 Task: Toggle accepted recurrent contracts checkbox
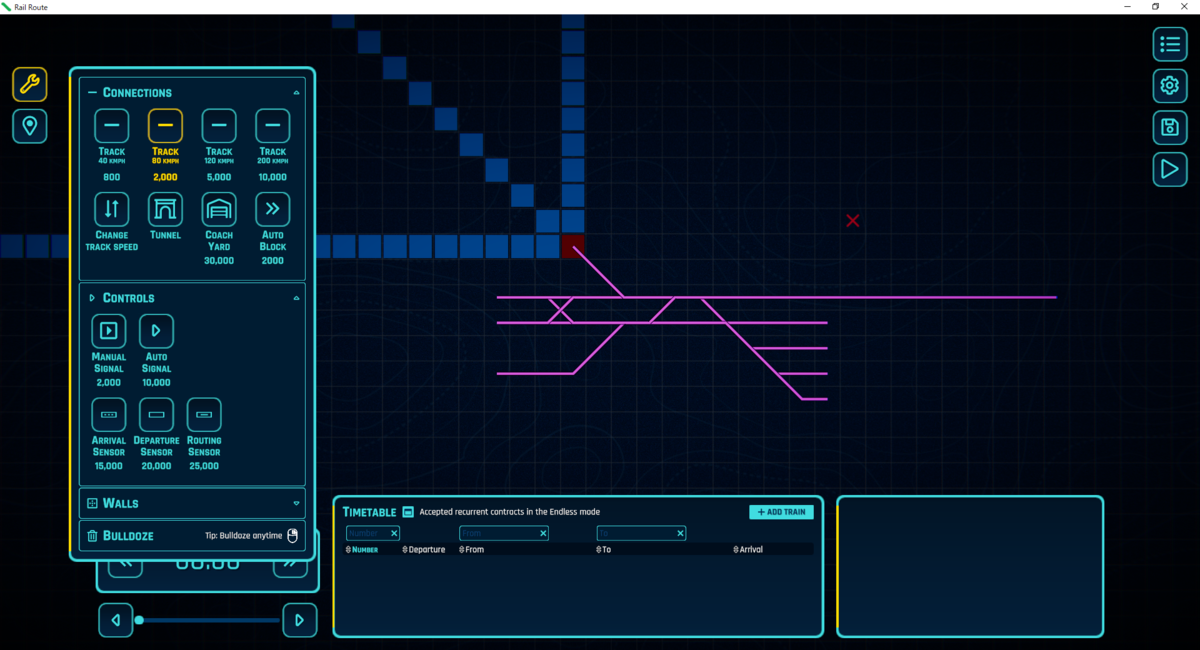(x=408, y=512)
